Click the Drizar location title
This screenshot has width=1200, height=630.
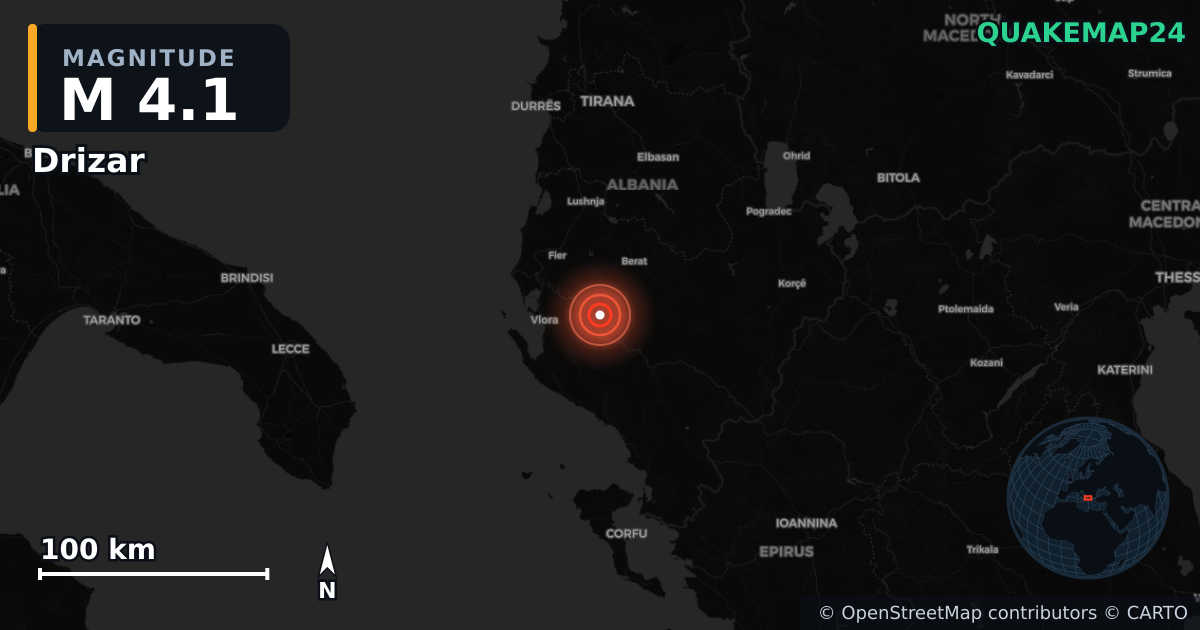(x=89, y=161)
